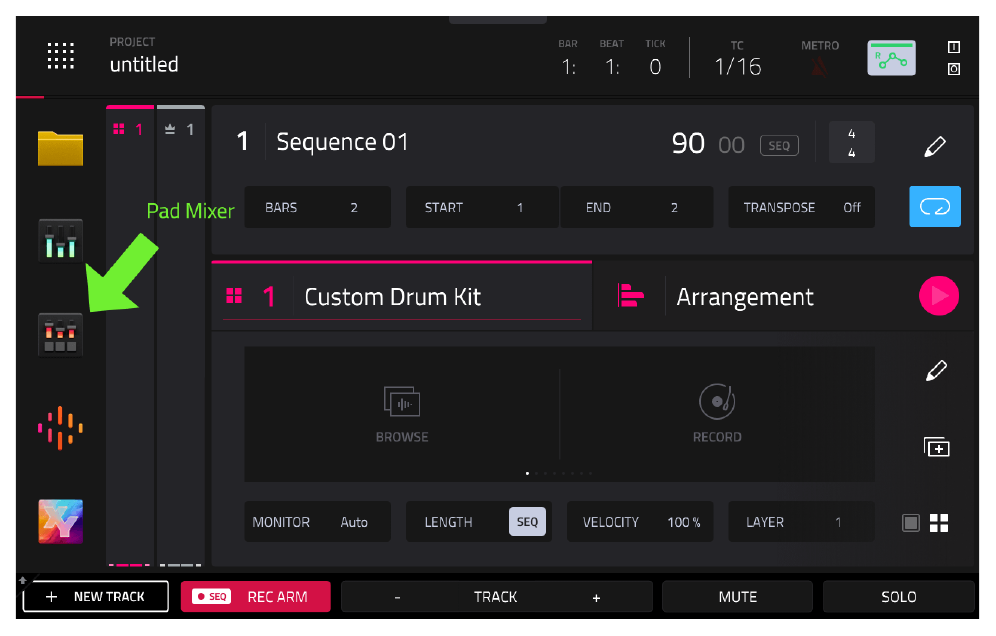Image resolution: width=996 pixels, height=636 pixels.
Task: Solo the current track
Action: click(x=899, y=597)
